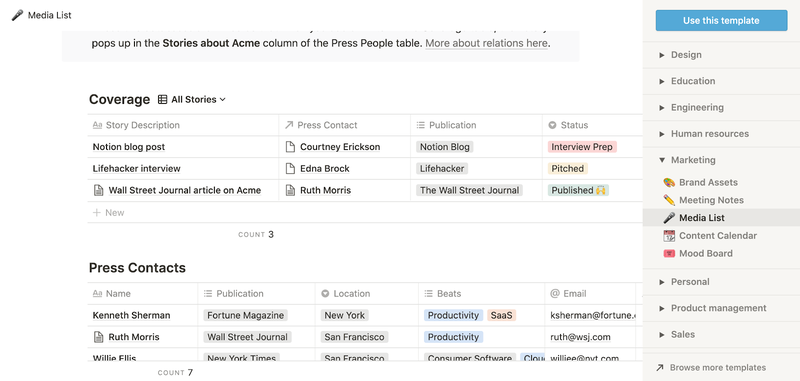The width and height of the screenshot is (800, 381).
Task: Expand the Sales category
Action: 662,335
